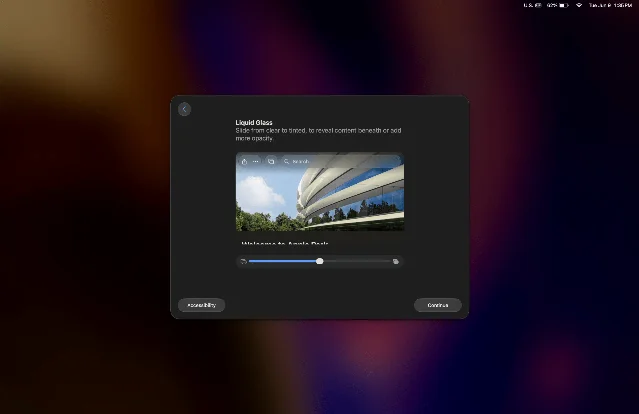
Task: Open the three-dots more menu in preview
Action: click(x=256, y=162)
